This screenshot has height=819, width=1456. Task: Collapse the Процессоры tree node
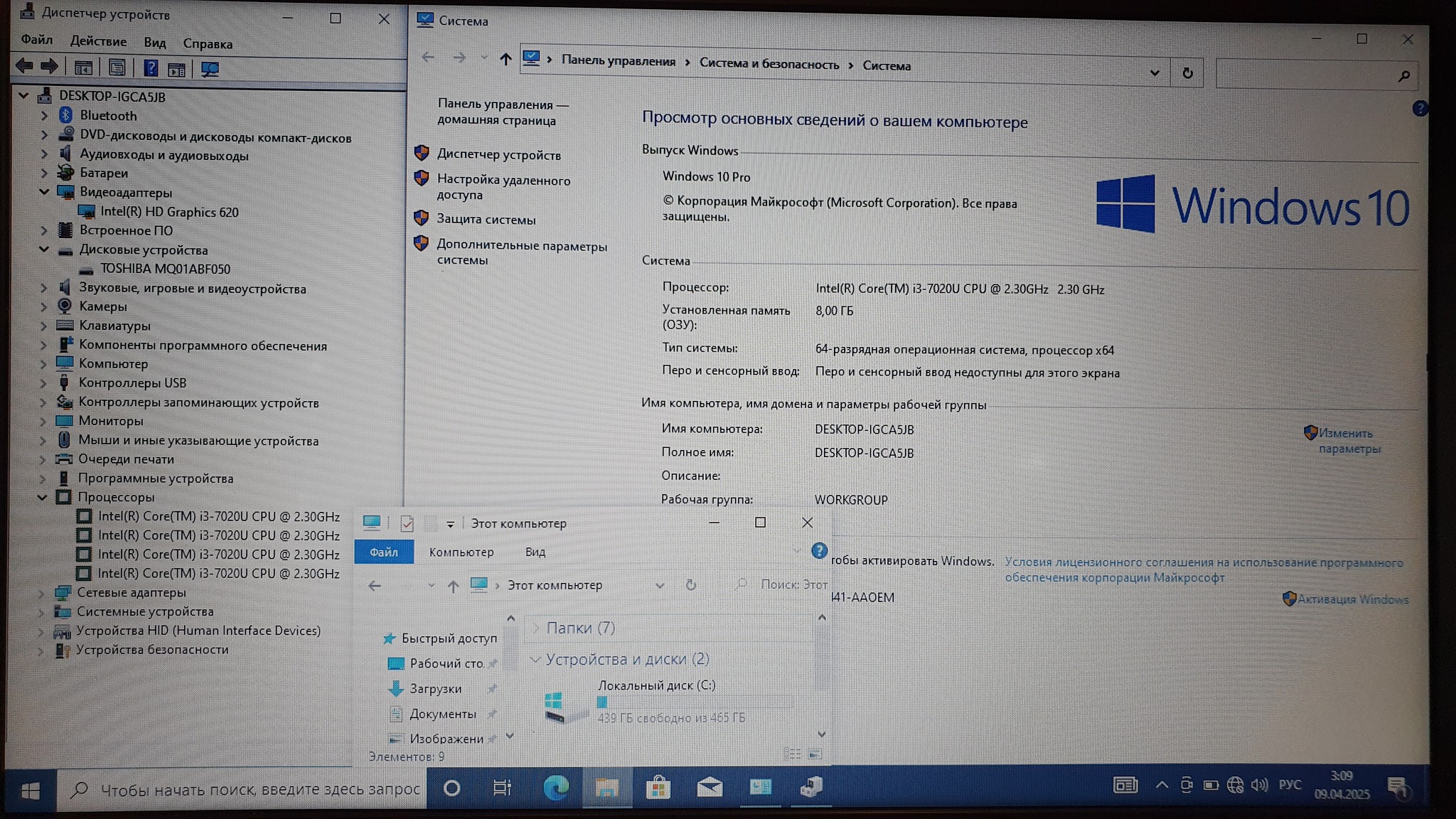click(42, 497)
